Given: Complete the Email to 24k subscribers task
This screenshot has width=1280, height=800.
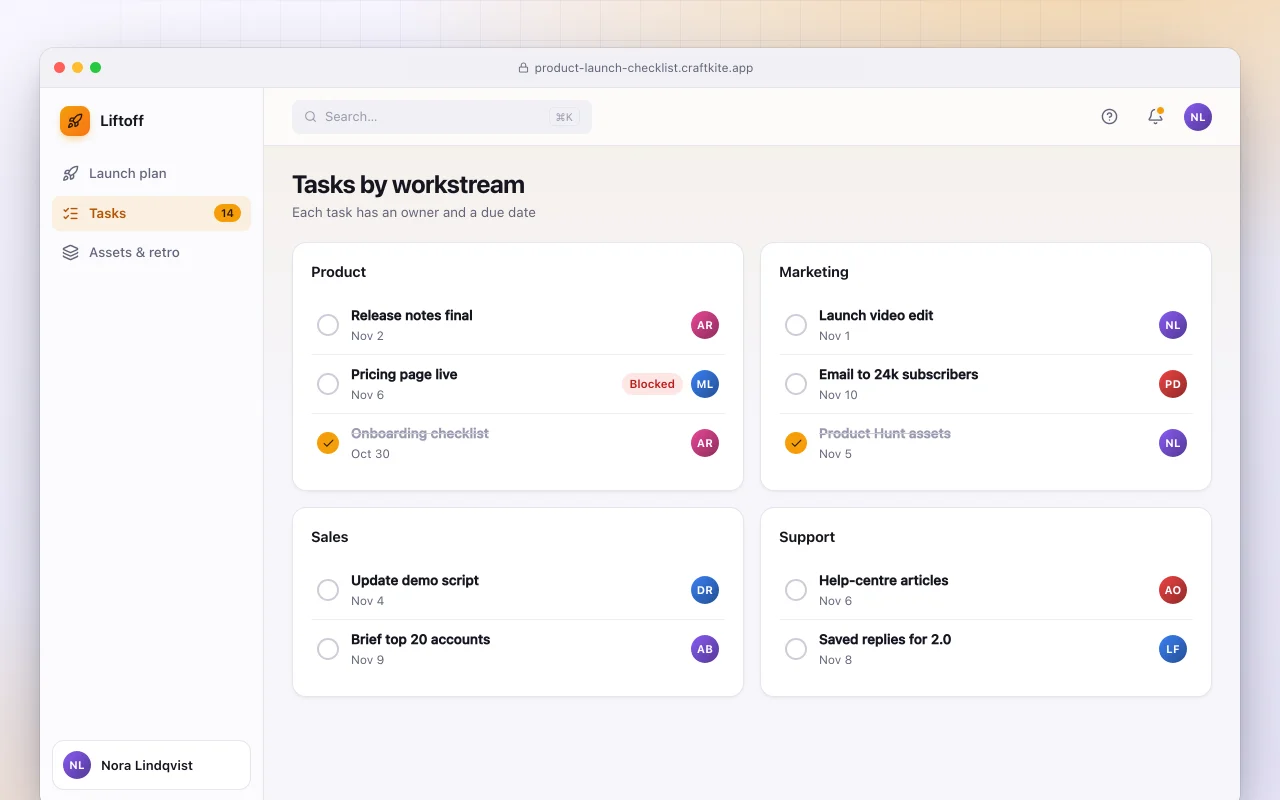Looking at the screenshot, I should (796, 384).
